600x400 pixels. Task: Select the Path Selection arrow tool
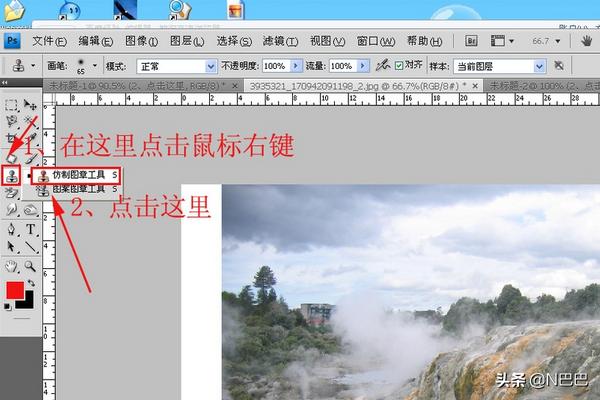tap(11, 247)
